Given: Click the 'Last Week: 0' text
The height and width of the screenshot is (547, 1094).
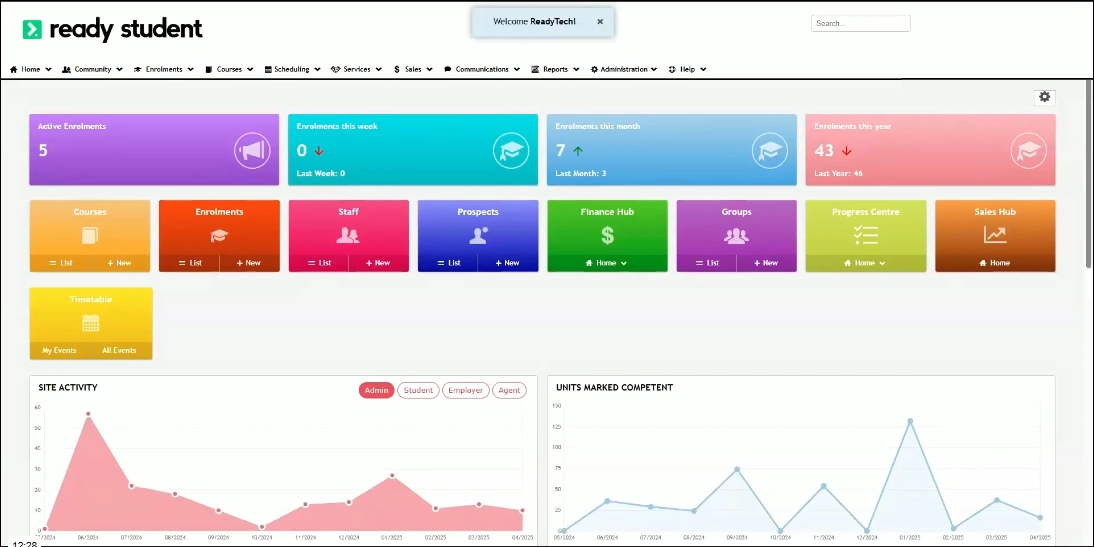Looking at the screenshot, I should click(x=321, y=173).
